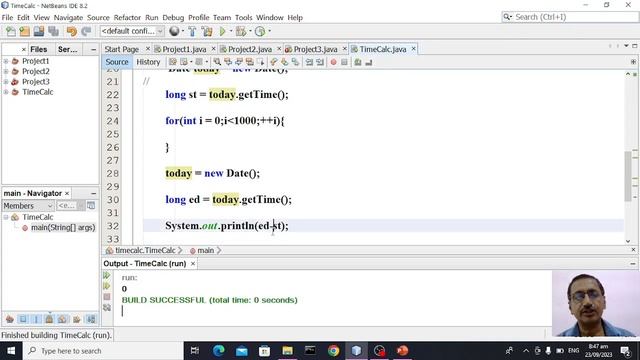Screen dimensions: 640x360
Task: Open Microsoft Edge from the taskbar
Action: [219, 351]
